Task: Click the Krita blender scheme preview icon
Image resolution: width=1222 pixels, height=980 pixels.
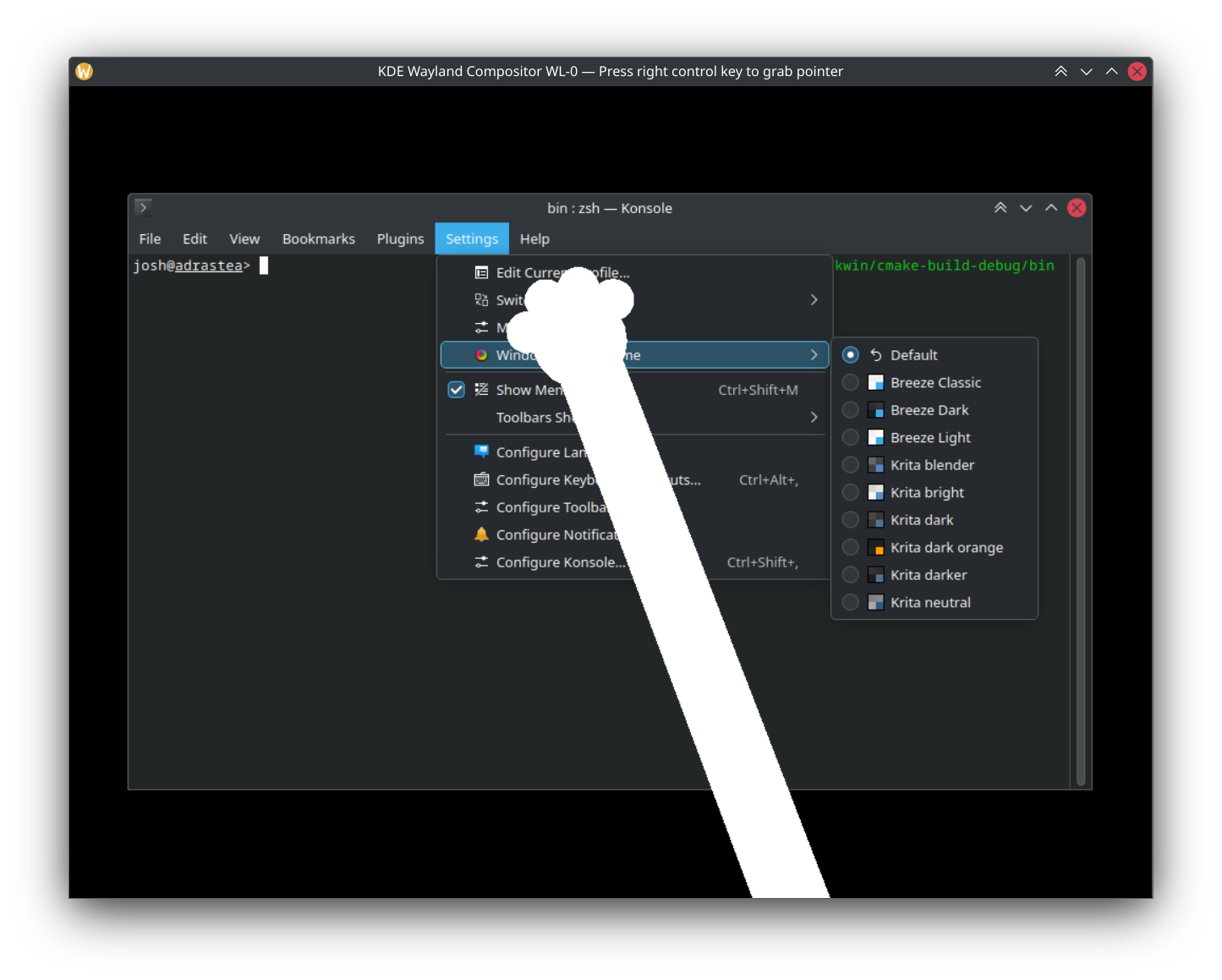Action: tap(876, 465)
